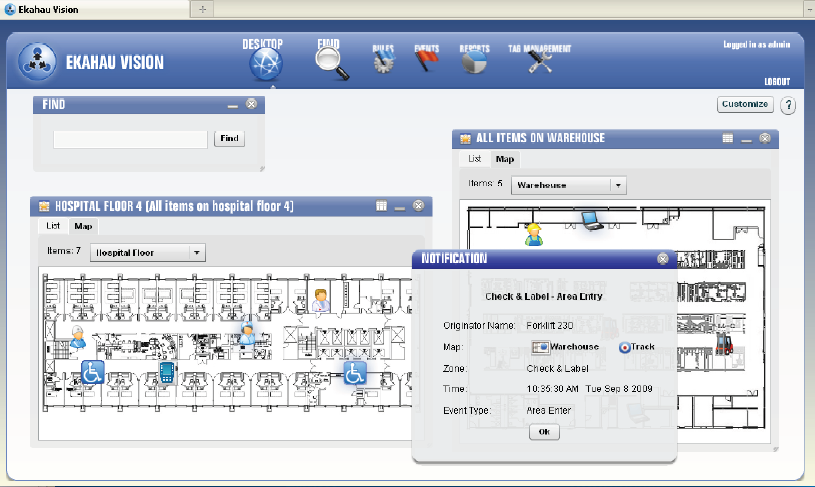The image size is (815, 487).
Task: Open Tag Management tools icon
Action: [x=540, y=63]
